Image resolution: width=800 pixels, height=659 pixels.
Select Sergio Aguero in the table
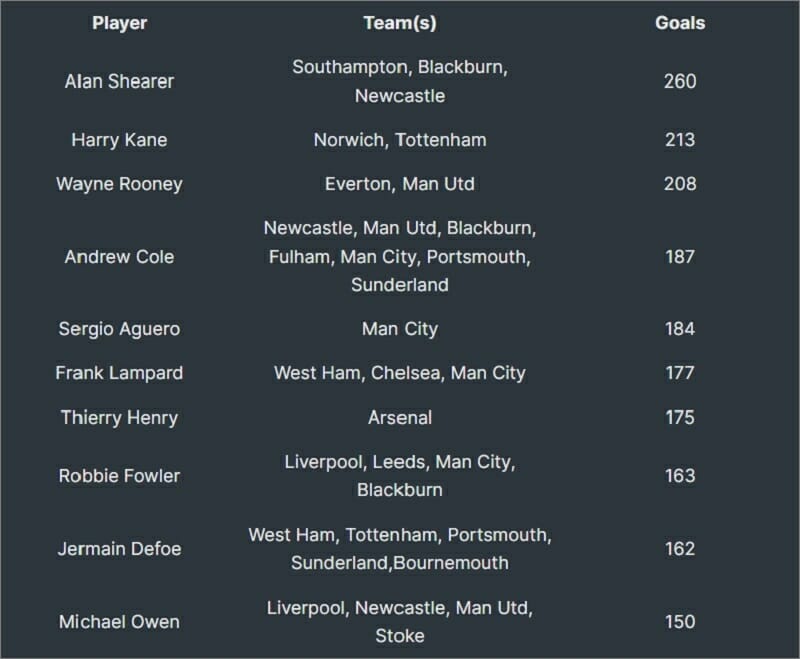click(x=119, y=329)
